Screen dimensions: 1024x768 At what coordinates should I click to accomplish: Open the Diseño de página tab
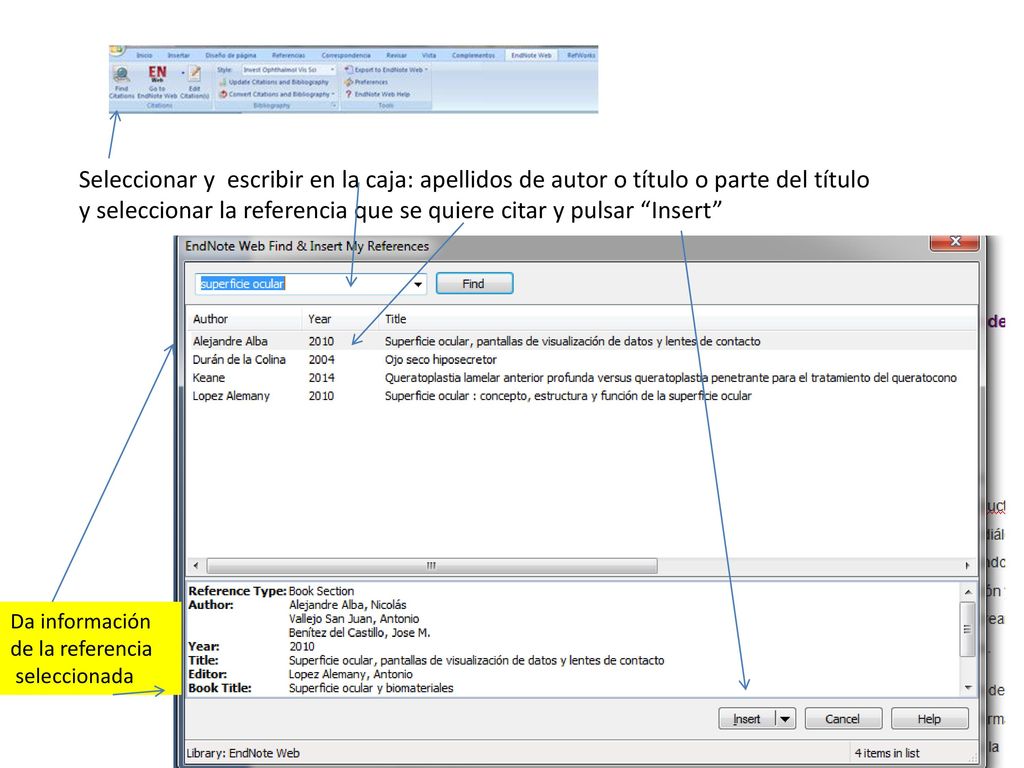tap(231, 56)
